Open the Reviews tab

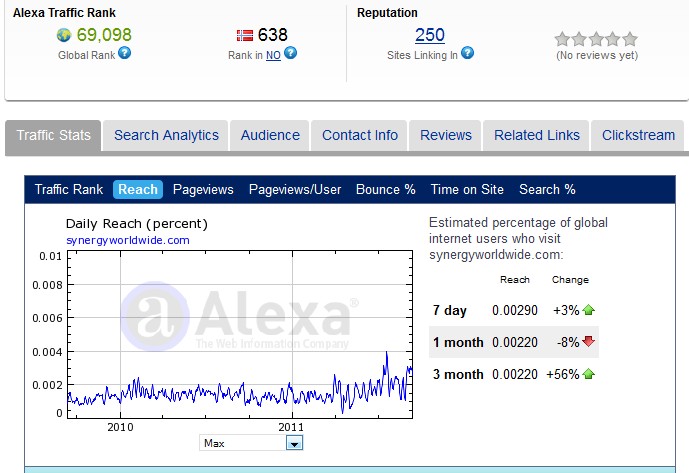click(446, 135)
